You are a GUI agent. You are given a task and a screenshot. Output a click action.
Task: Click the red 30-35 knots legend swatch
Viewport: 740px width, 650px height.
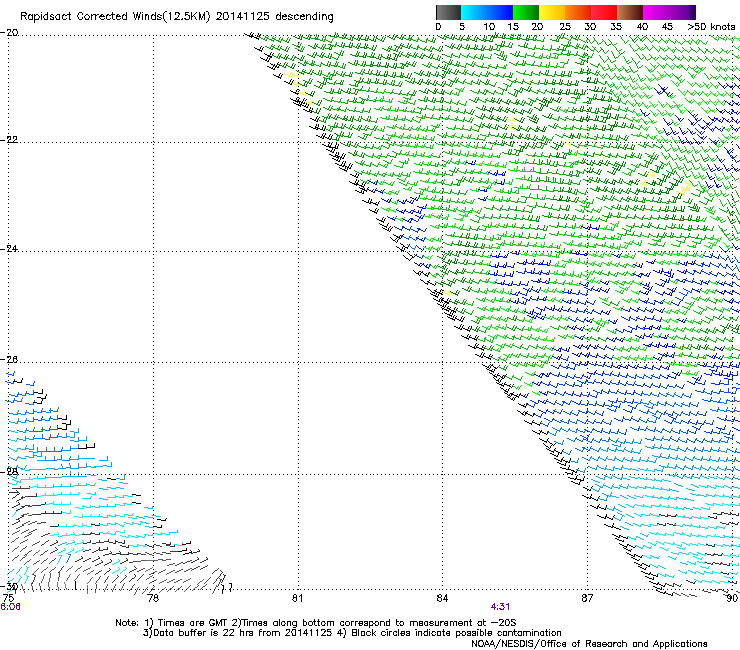(604, 12)
